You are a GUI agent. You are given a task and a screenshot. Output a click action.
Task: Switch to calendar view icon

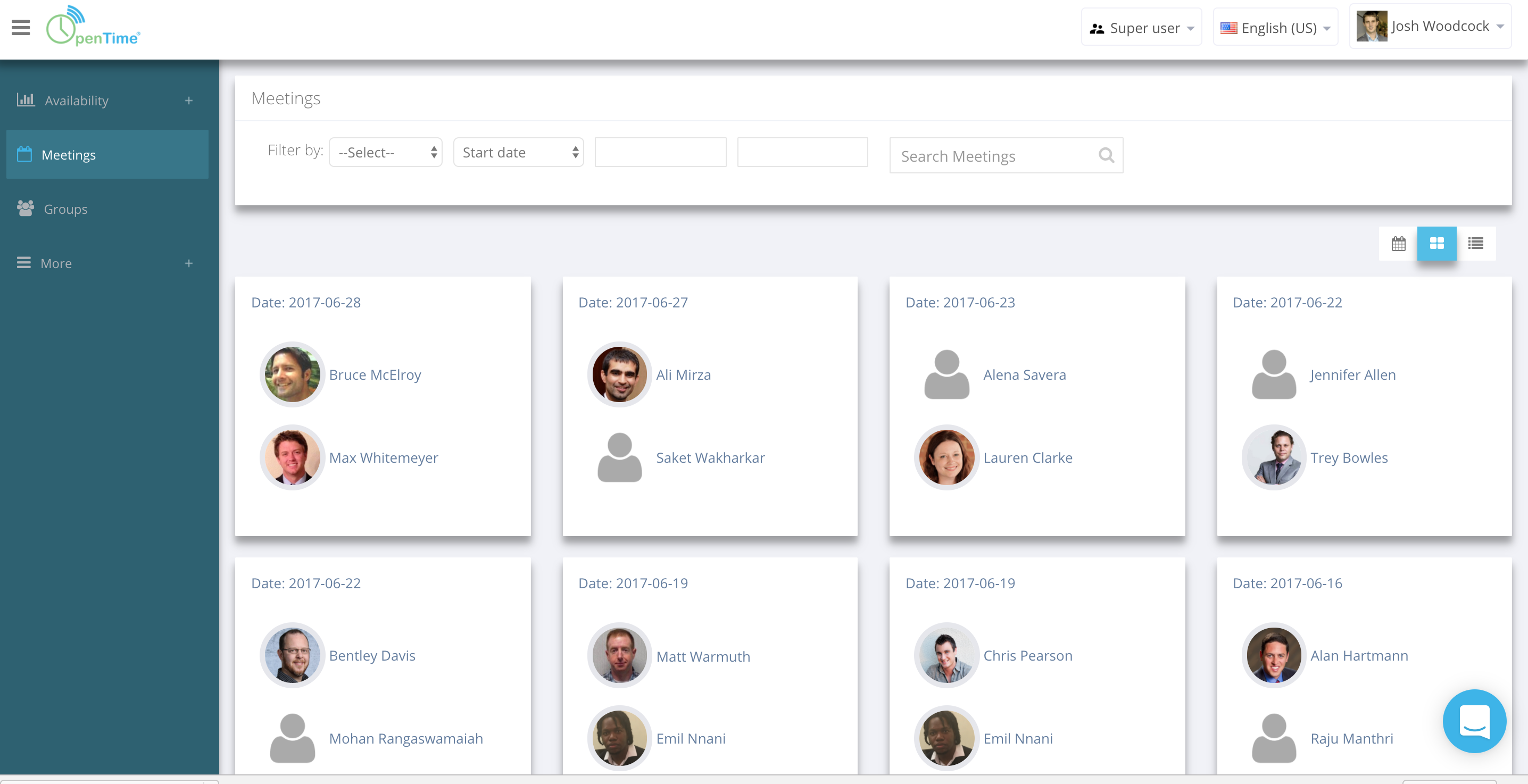pyautogui.click(x=1398, y=243)
